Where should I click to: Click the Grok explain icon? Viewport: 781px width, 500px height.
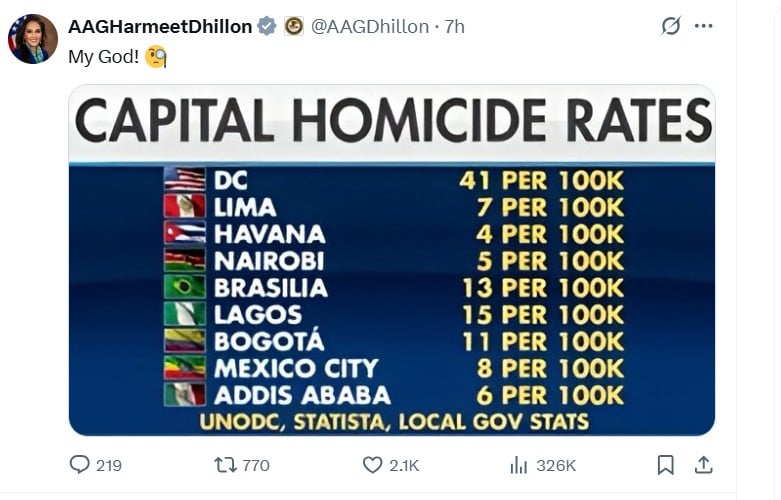670,26
